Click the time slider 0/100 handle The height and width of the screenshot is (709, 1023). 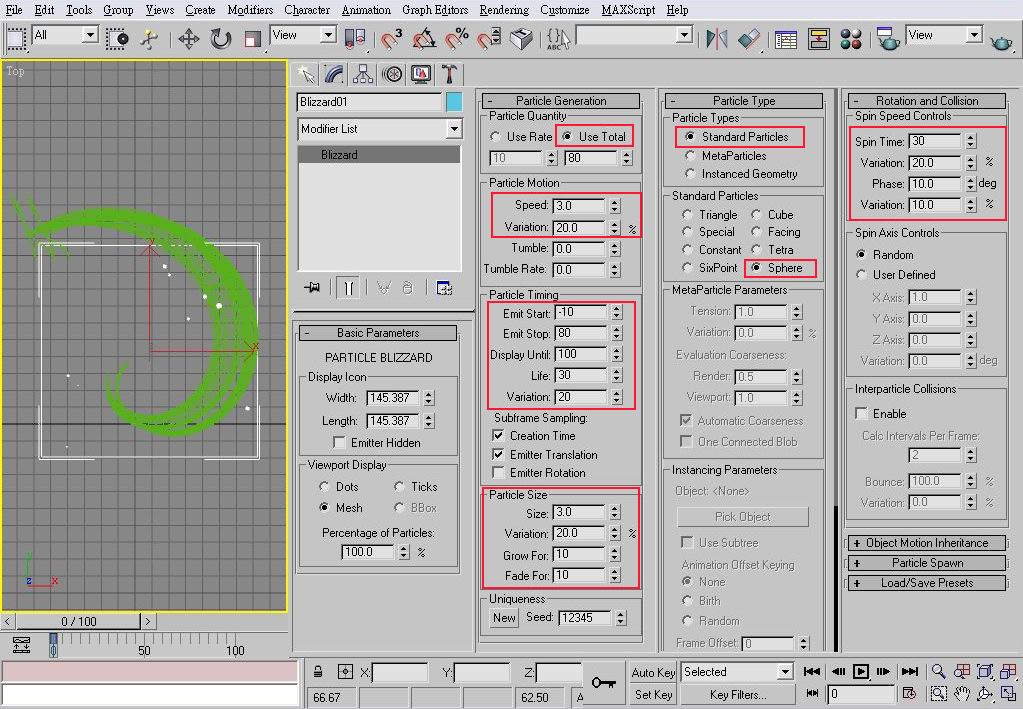[78, 621]
